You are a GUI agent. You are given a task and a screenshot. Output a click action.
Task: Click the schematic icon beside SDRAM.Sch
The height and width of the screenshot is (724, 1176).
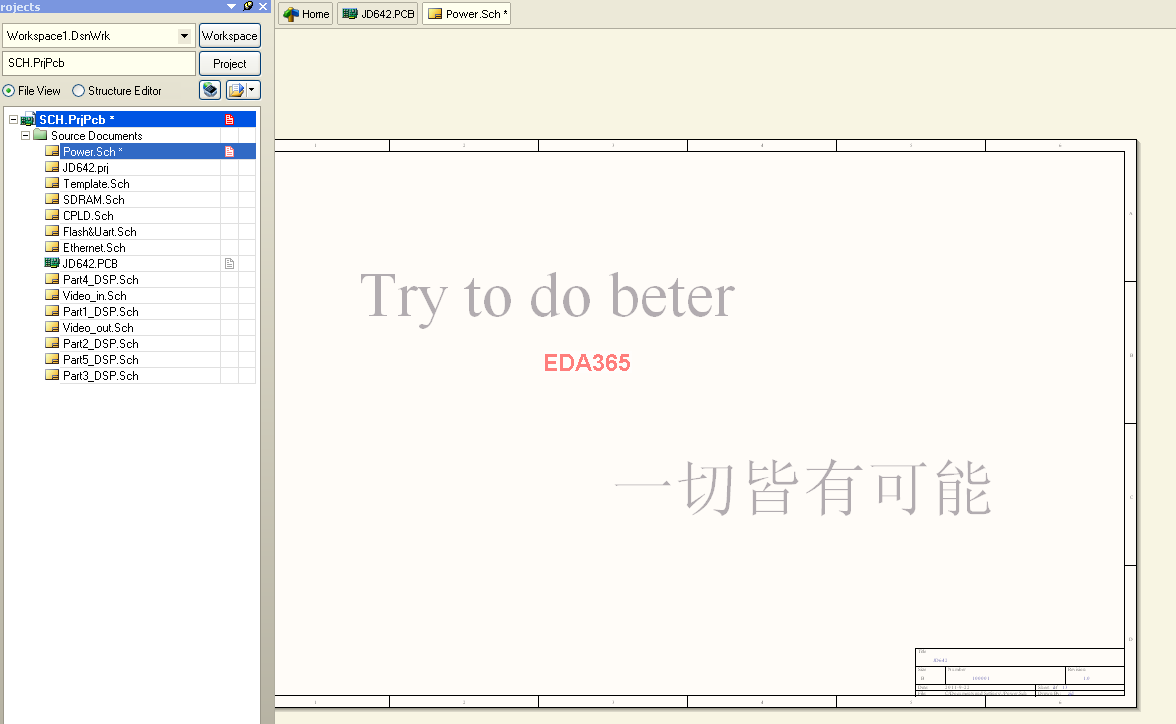pyautogui.click(x=52, y=199)
